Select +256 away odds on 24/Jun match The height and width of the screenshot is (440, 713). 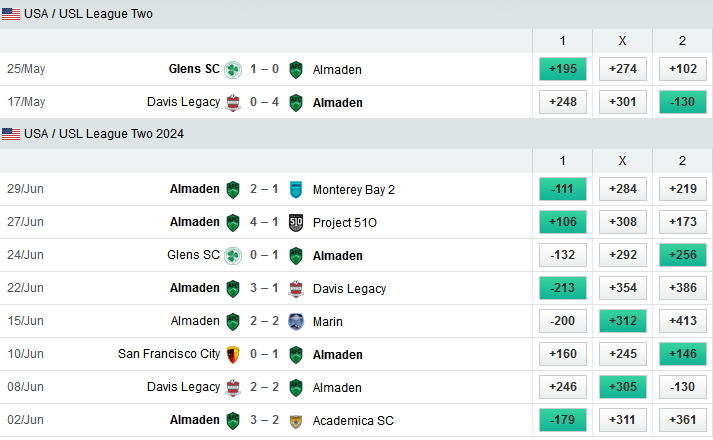click(682, 255)
